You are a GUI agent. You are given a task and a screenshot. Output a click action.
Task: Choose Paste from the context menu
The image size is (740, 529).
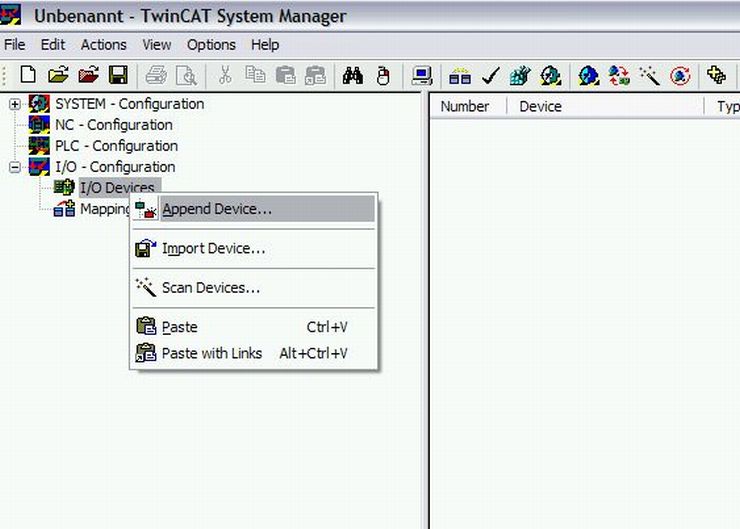pyautogui.click(x=254, y=327)
